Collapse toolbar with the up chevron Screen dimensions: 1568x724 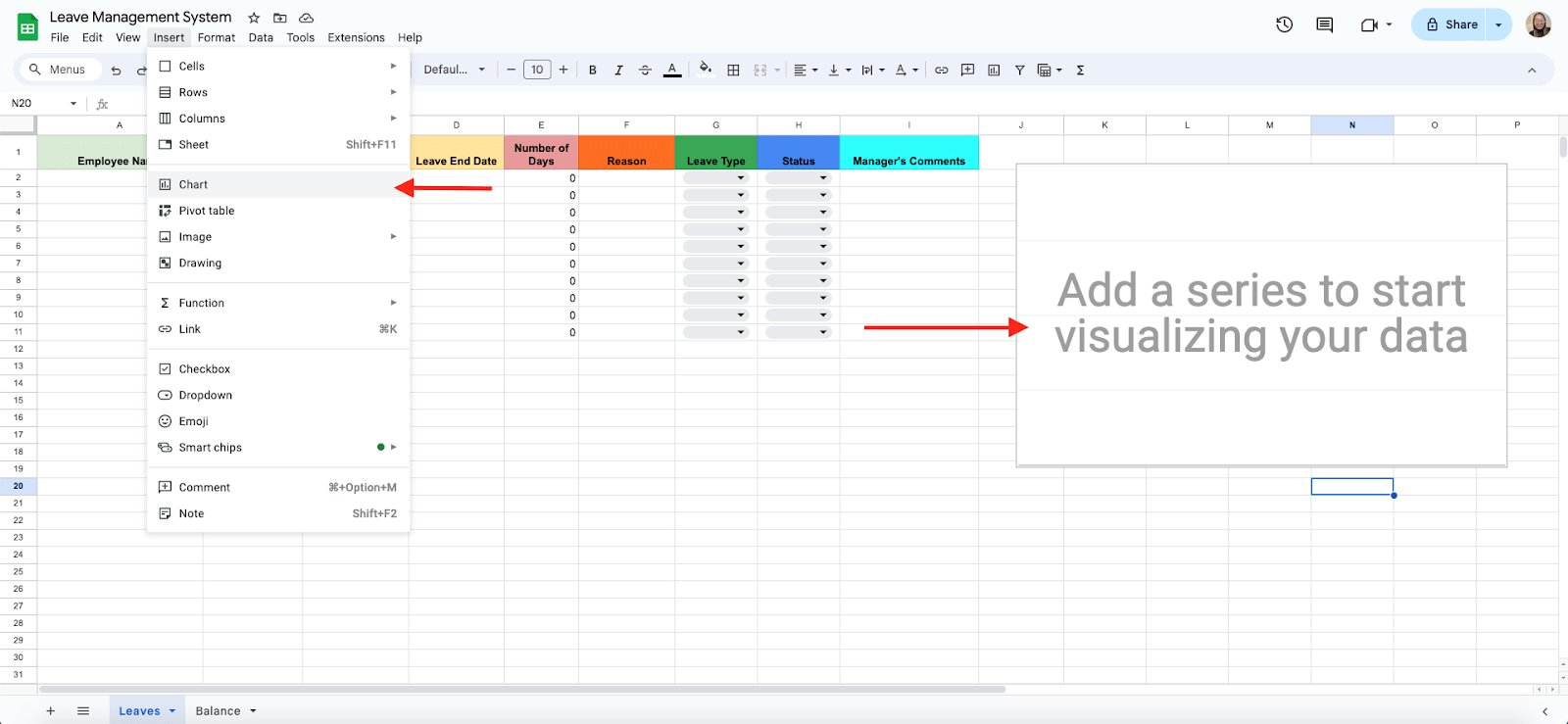[x=1532, y=70]
